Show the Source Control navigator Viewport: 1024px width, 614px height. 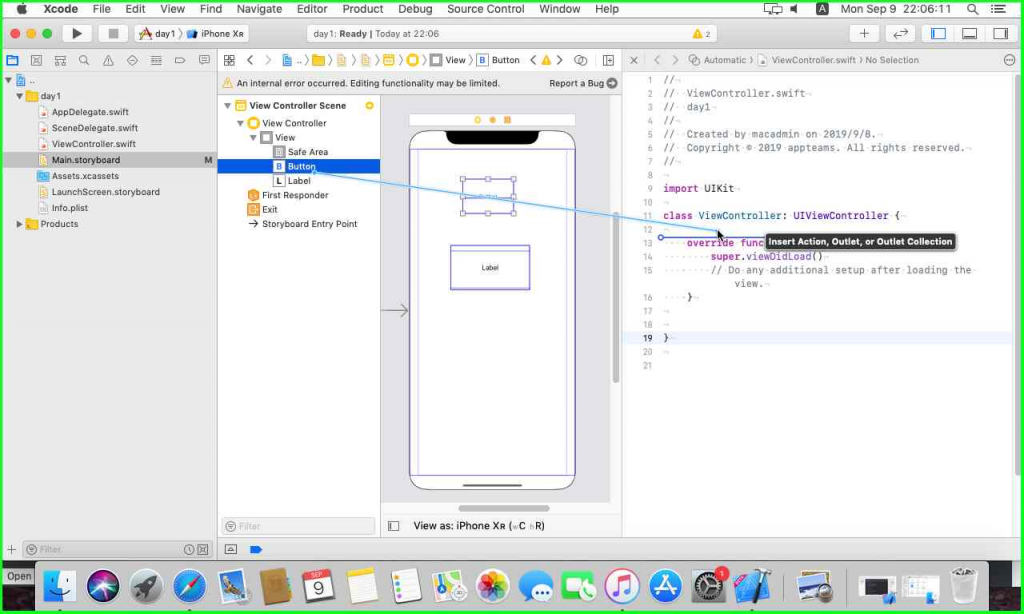pyautogui.click(x=37, y=60)
